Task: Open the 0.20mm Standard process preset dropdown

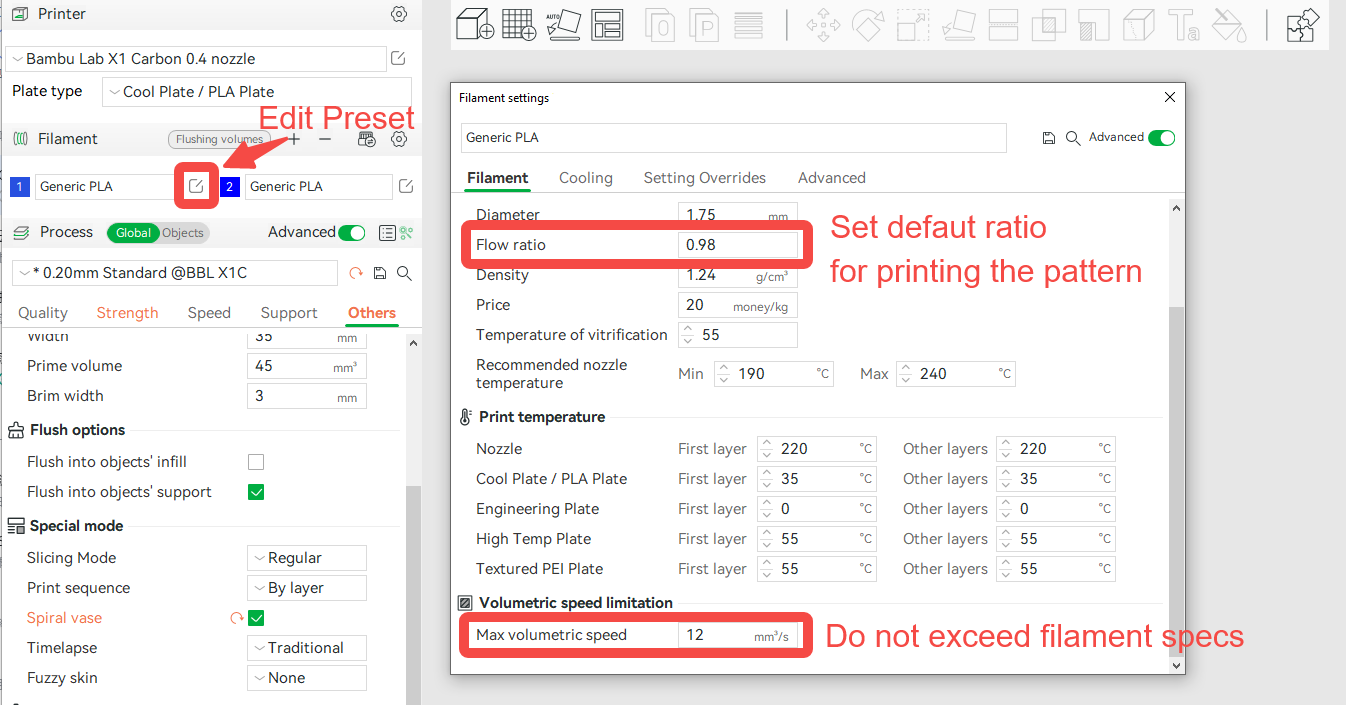Action: click(x=175, y=273)
